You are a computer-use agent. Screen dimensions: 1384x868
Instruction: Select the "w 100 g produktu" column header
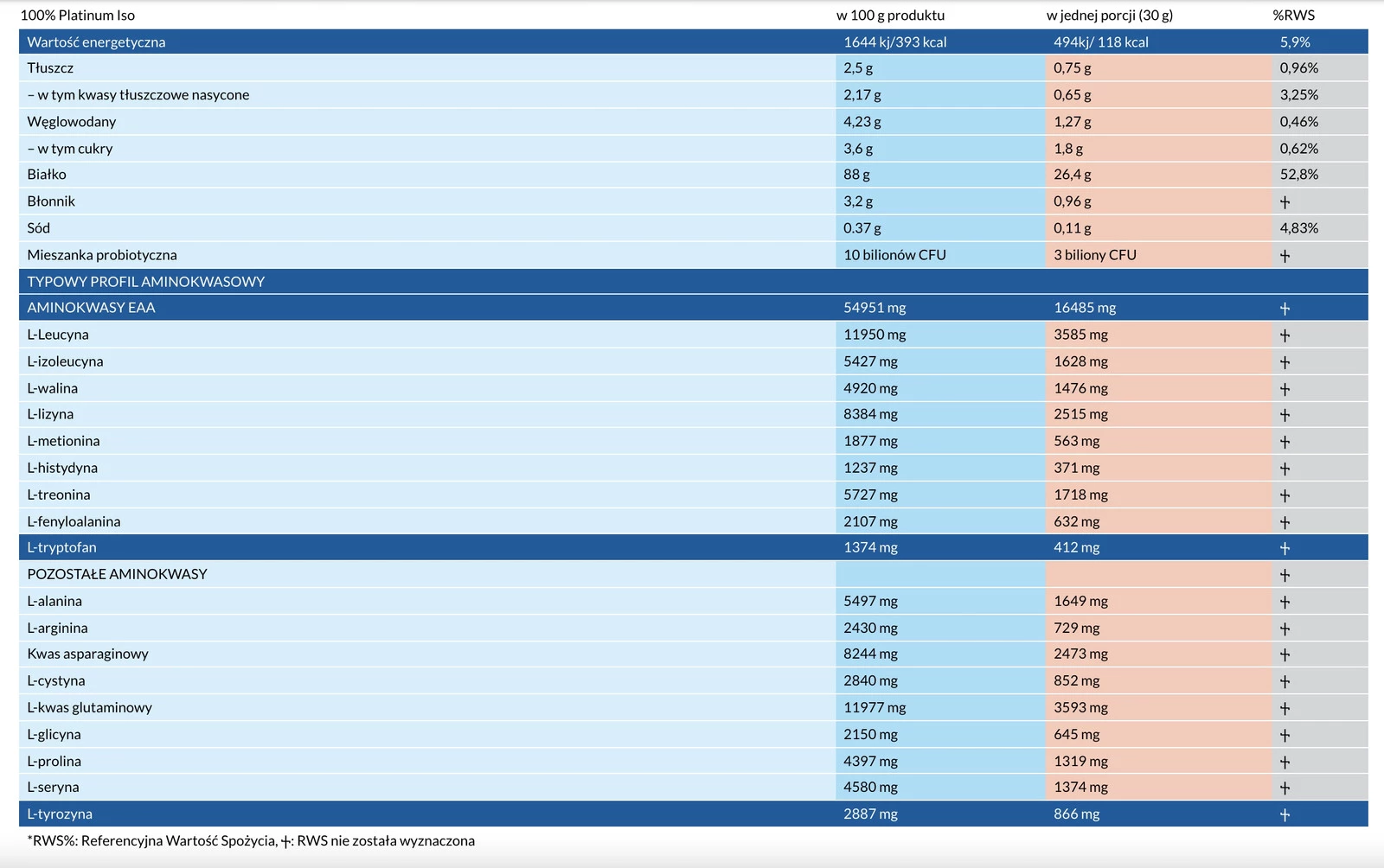[890, 16]
